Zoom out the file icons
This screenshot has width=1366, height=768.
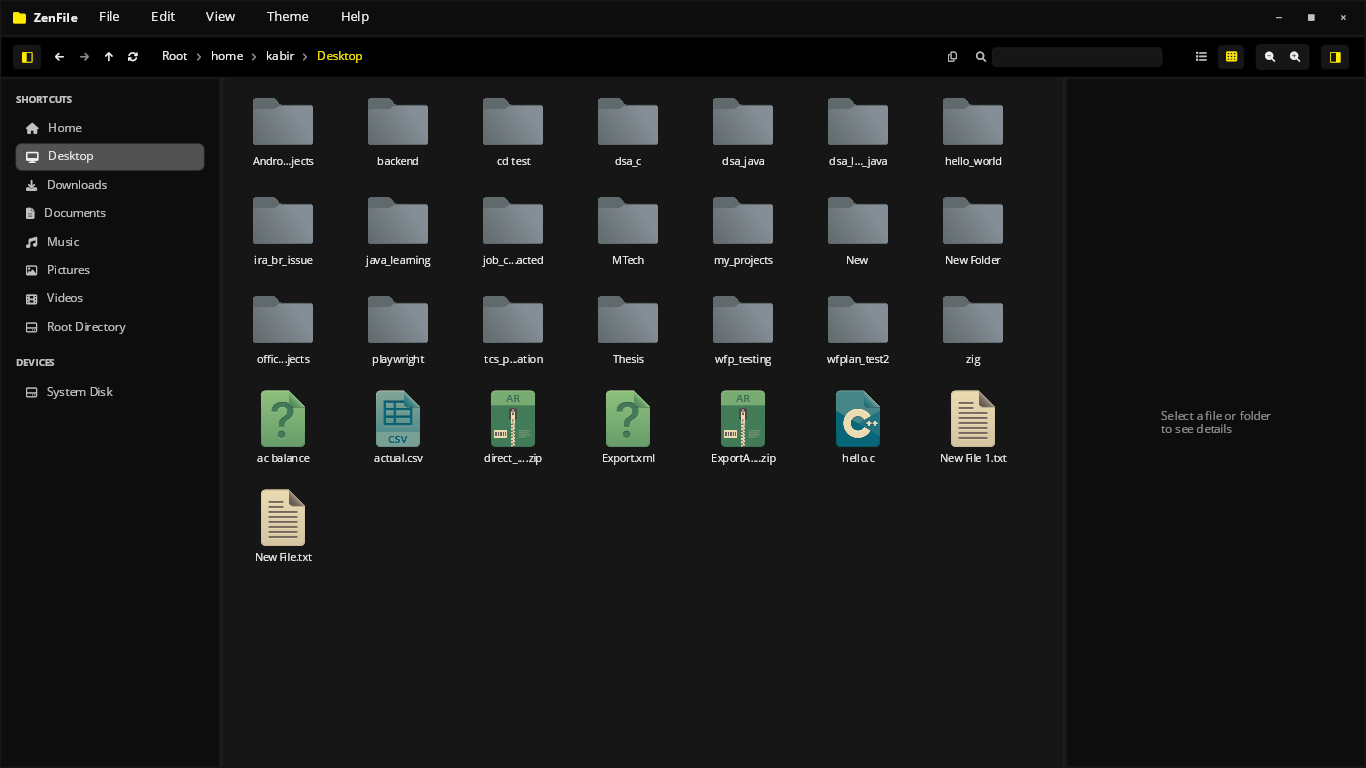1270,57
